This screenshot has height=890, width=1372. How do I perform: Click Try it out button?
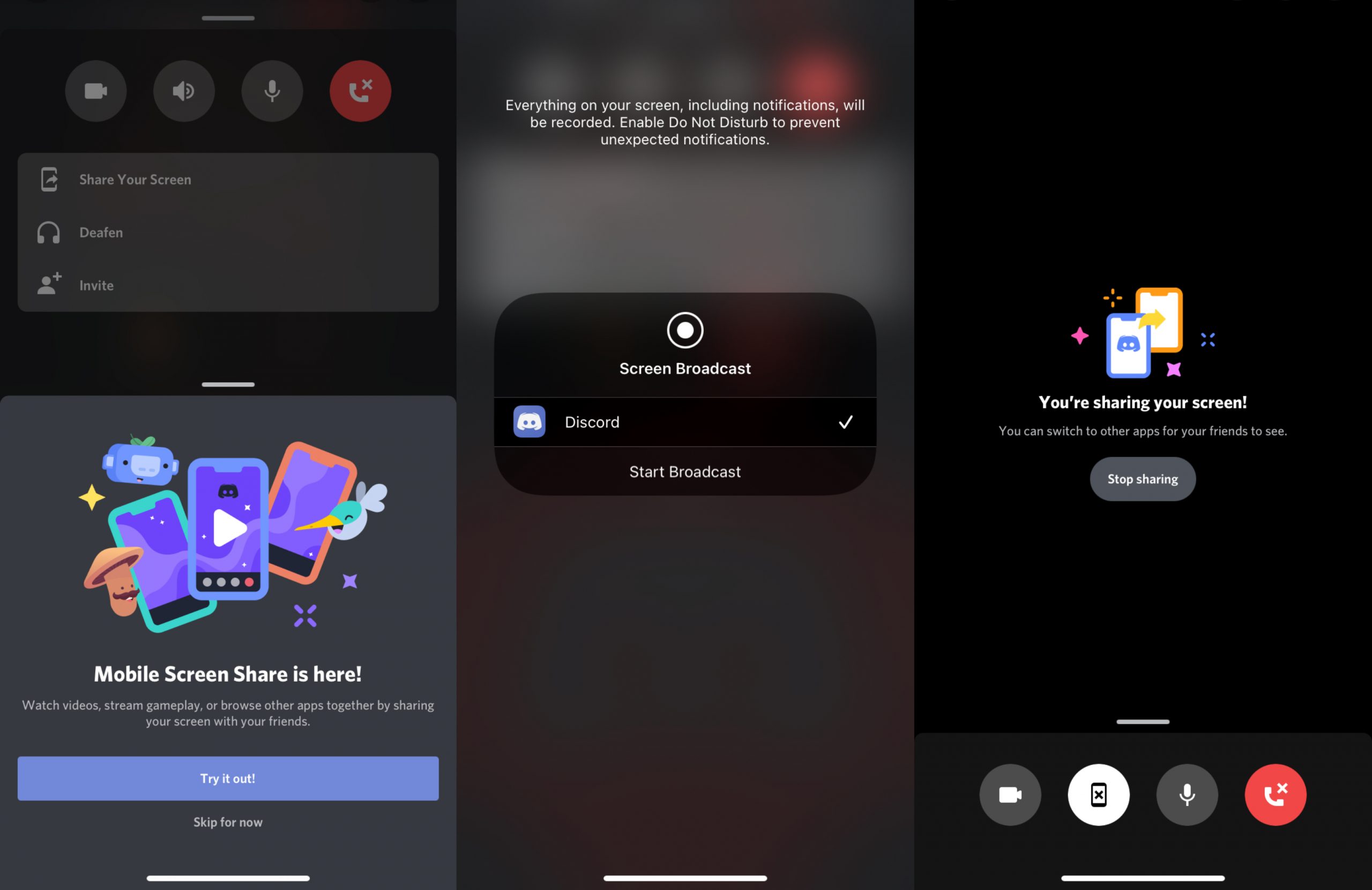coord(228,777)
